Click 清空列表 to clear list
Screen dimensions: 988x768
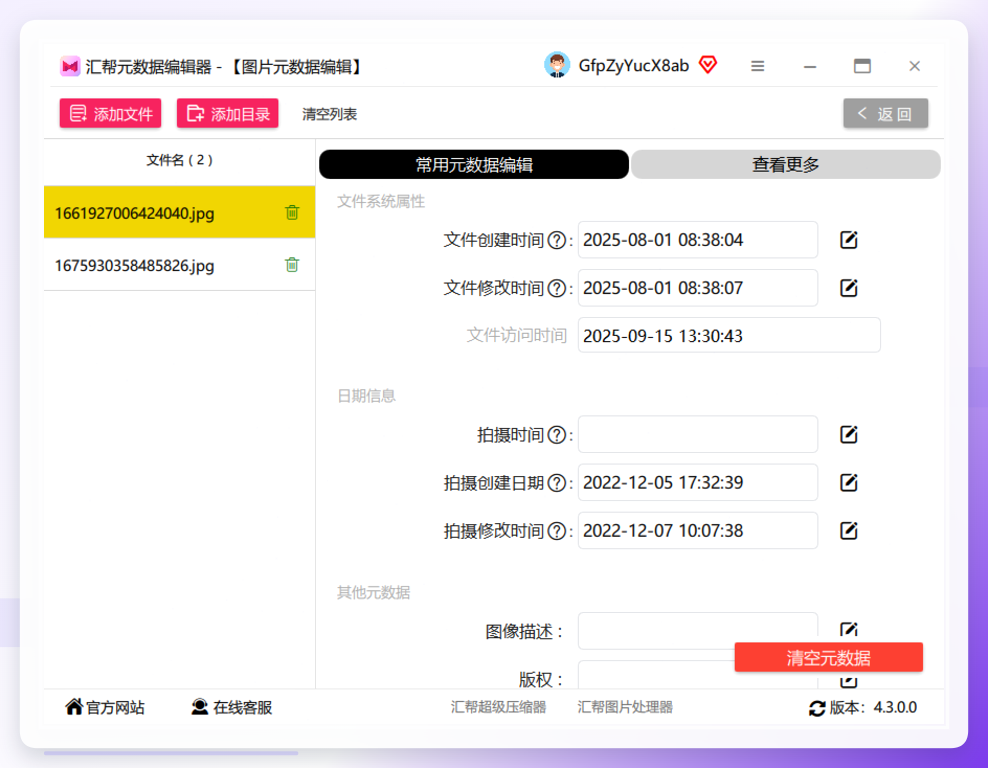[330, 114]
